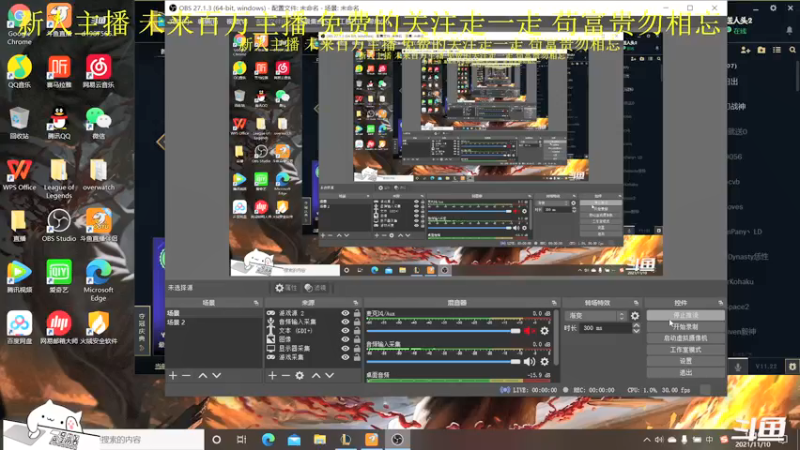Viewport: 800px width, 450px height.
Task: Toggle the lock on the 游戏源 2 source
Action: pos(357,313)
